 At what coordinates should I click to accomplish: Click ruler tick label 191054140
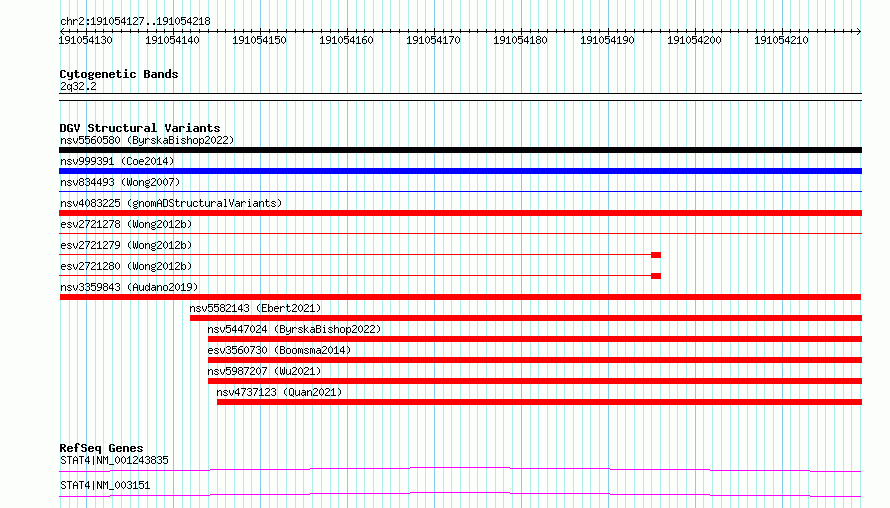(173, 40)
